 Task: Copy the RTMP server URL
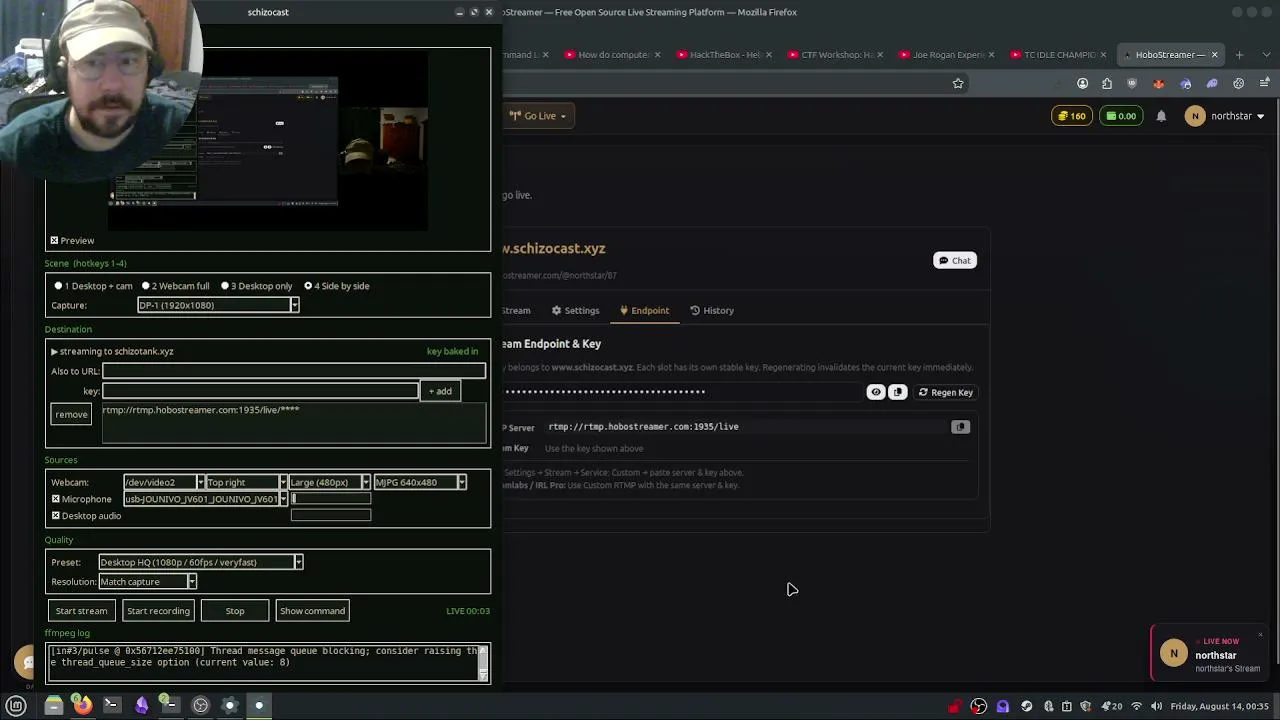pyautogui.click(x=960, y=427)
